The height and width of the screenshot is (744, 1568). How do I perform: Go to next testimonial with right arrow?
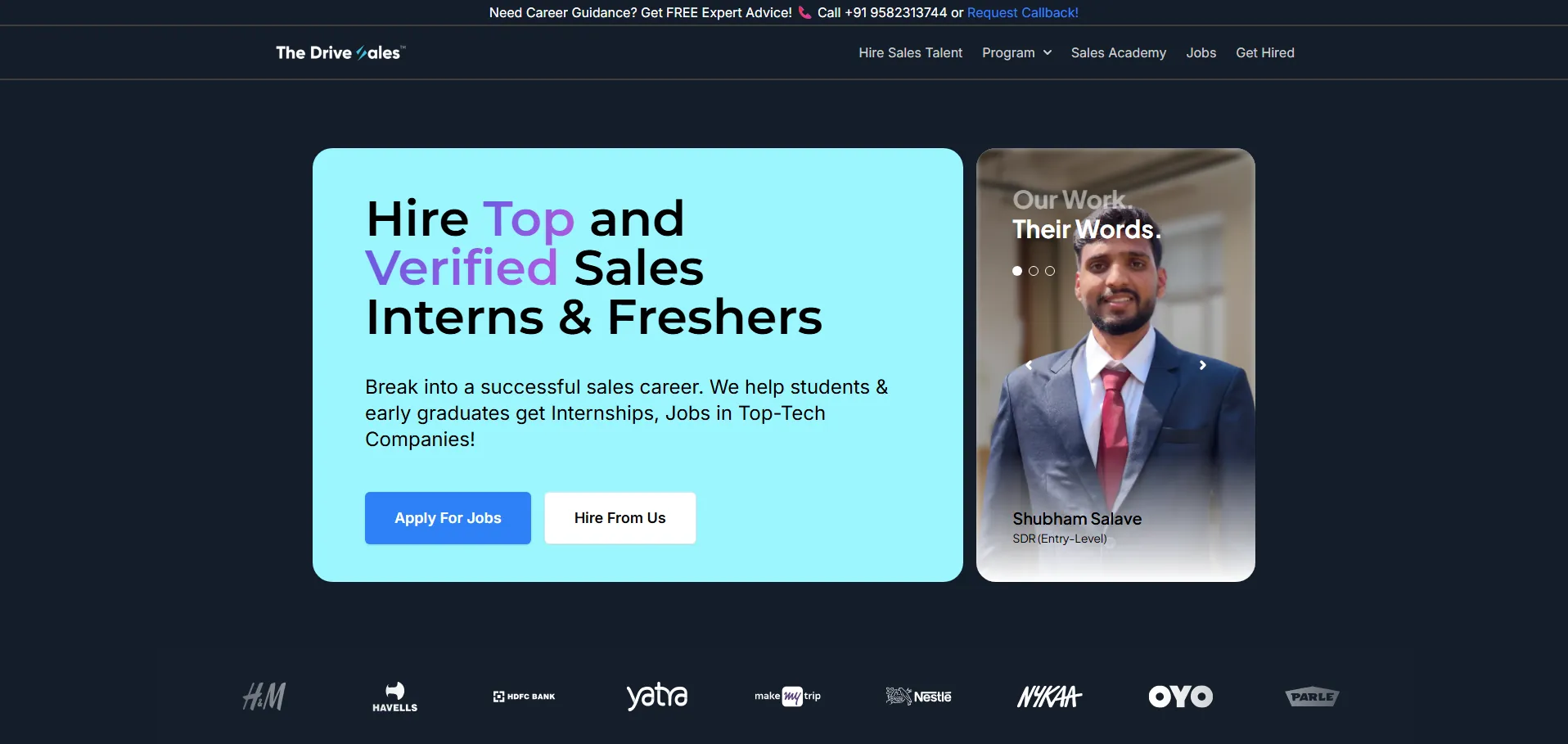[x=1202, y=365]
